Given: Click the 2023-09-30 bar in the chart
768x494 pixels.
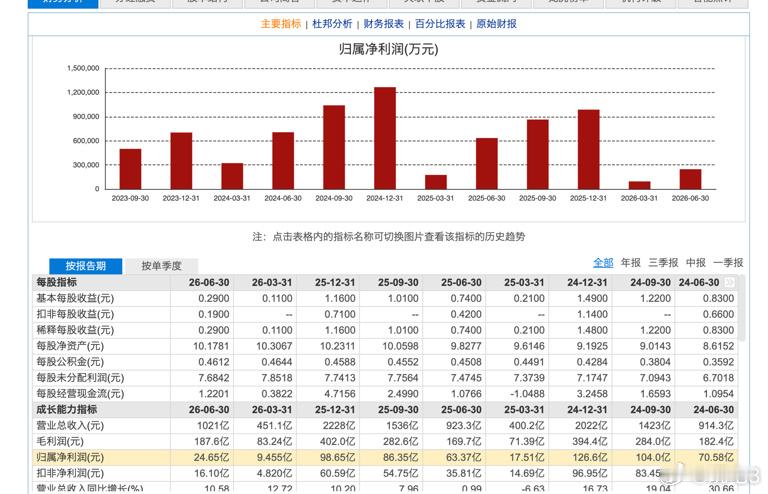Looking at the screenshot, I should point(130,169).
